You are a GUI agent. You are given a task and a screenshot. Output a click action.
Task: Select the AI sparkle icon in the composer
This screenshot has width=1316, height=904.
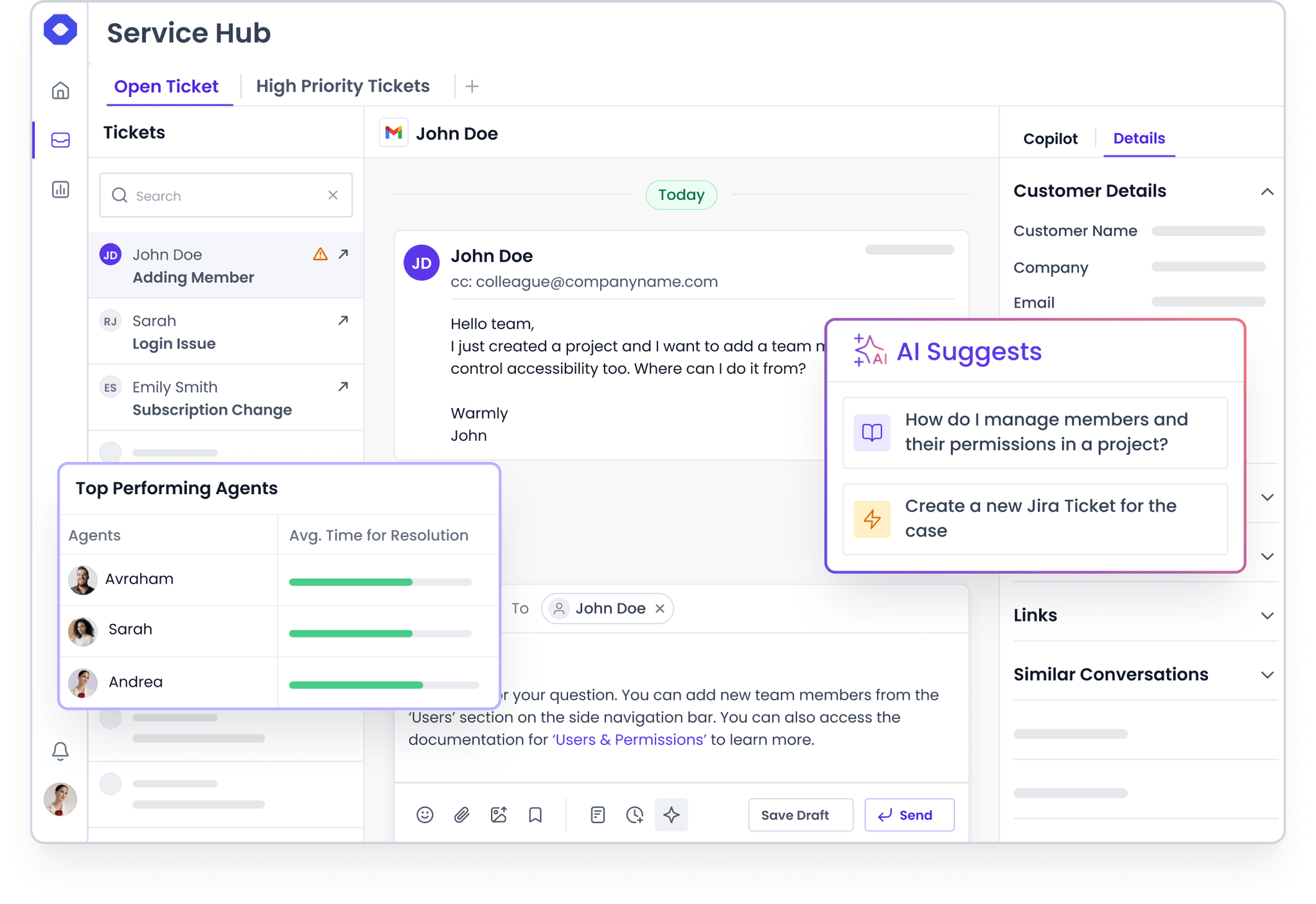click(671, 815)
